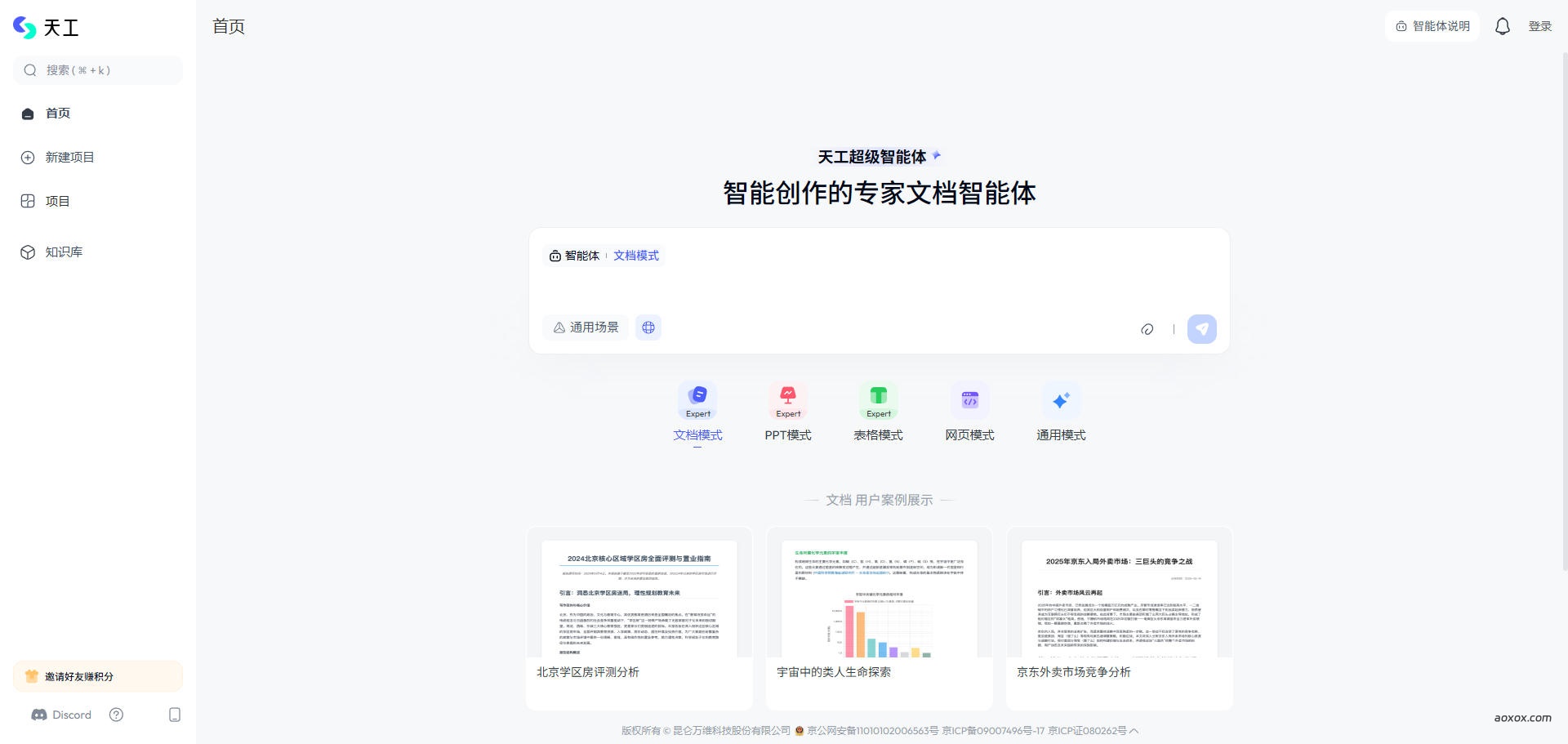The height and width of the screenshot is (744, 1568).
Task: Click the 北京学区房评测分析 title text
Action: (588, 672)
